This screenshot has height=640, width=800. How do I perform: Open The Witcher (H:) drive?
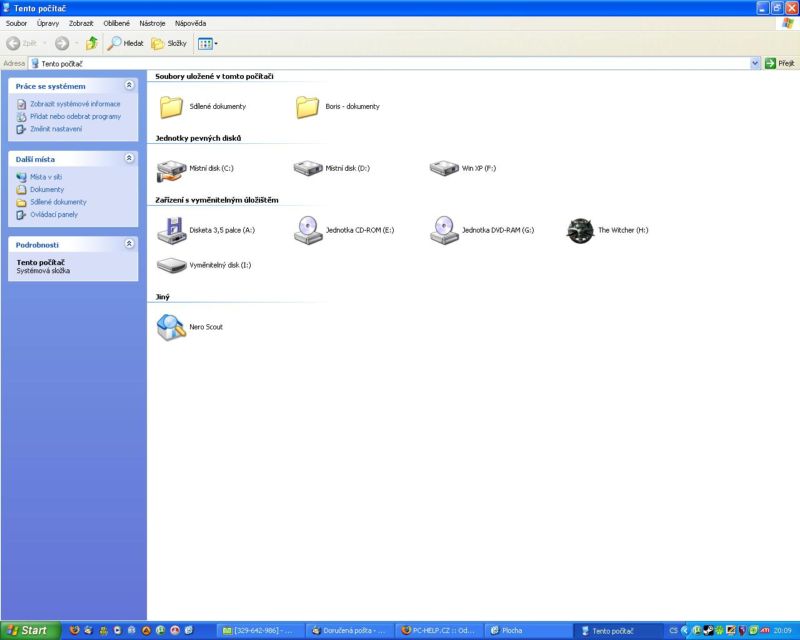(x=580, y=230)
